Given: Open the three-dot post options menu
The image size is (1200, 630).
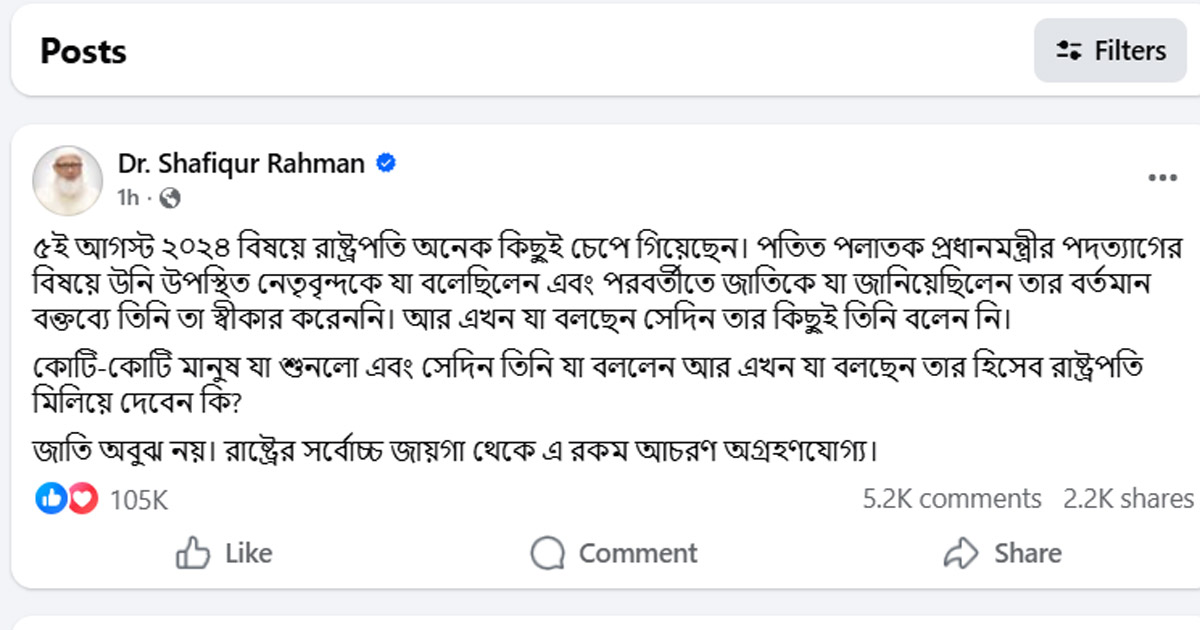Looking at the screenshot, I should (1162, 178).
